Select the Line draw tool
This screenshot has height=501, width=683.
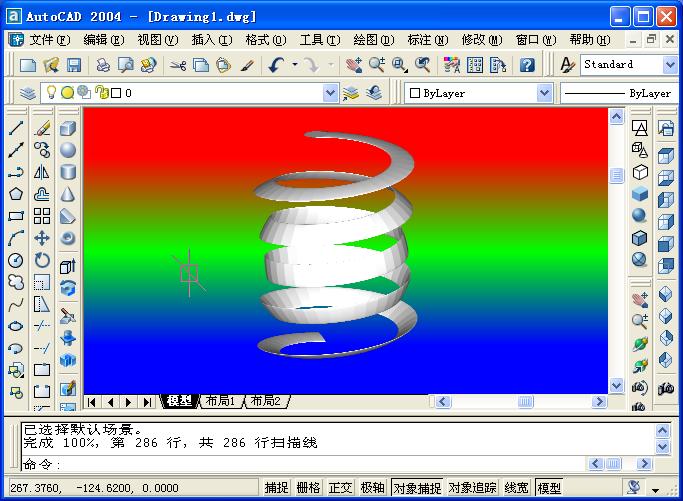pyautogui.click(x=16, y=128)
